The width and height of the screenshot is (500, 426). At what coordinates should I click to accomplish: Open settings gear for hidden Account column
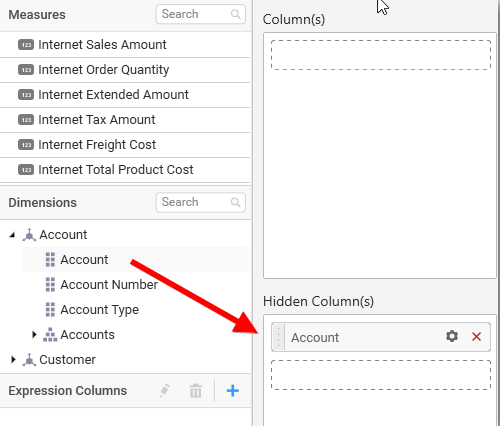pyautogui.click(x=452, y=336)
